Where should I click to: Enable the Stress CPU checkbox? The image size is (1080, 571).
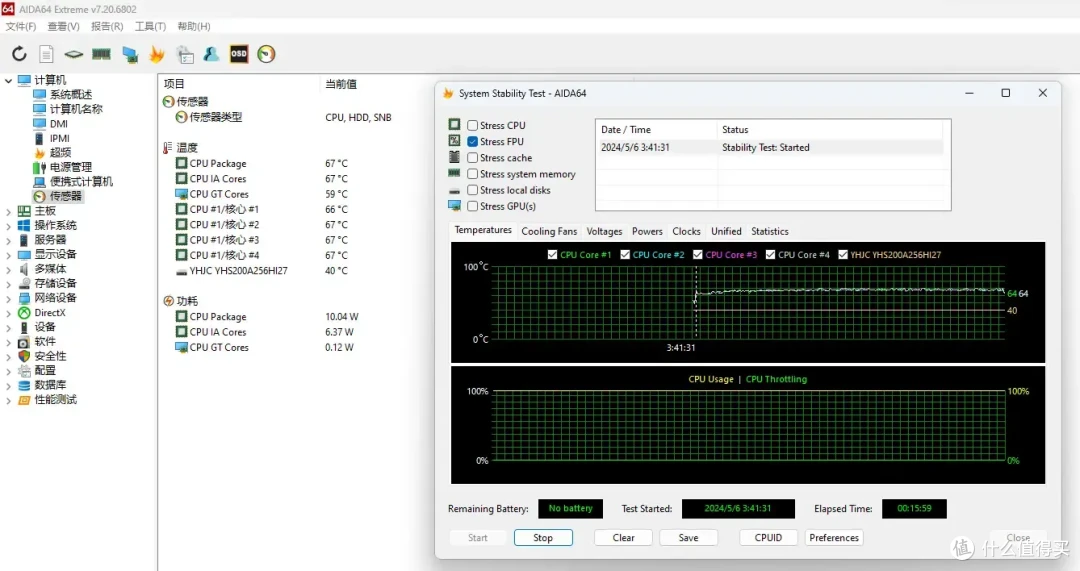[472, 125]
